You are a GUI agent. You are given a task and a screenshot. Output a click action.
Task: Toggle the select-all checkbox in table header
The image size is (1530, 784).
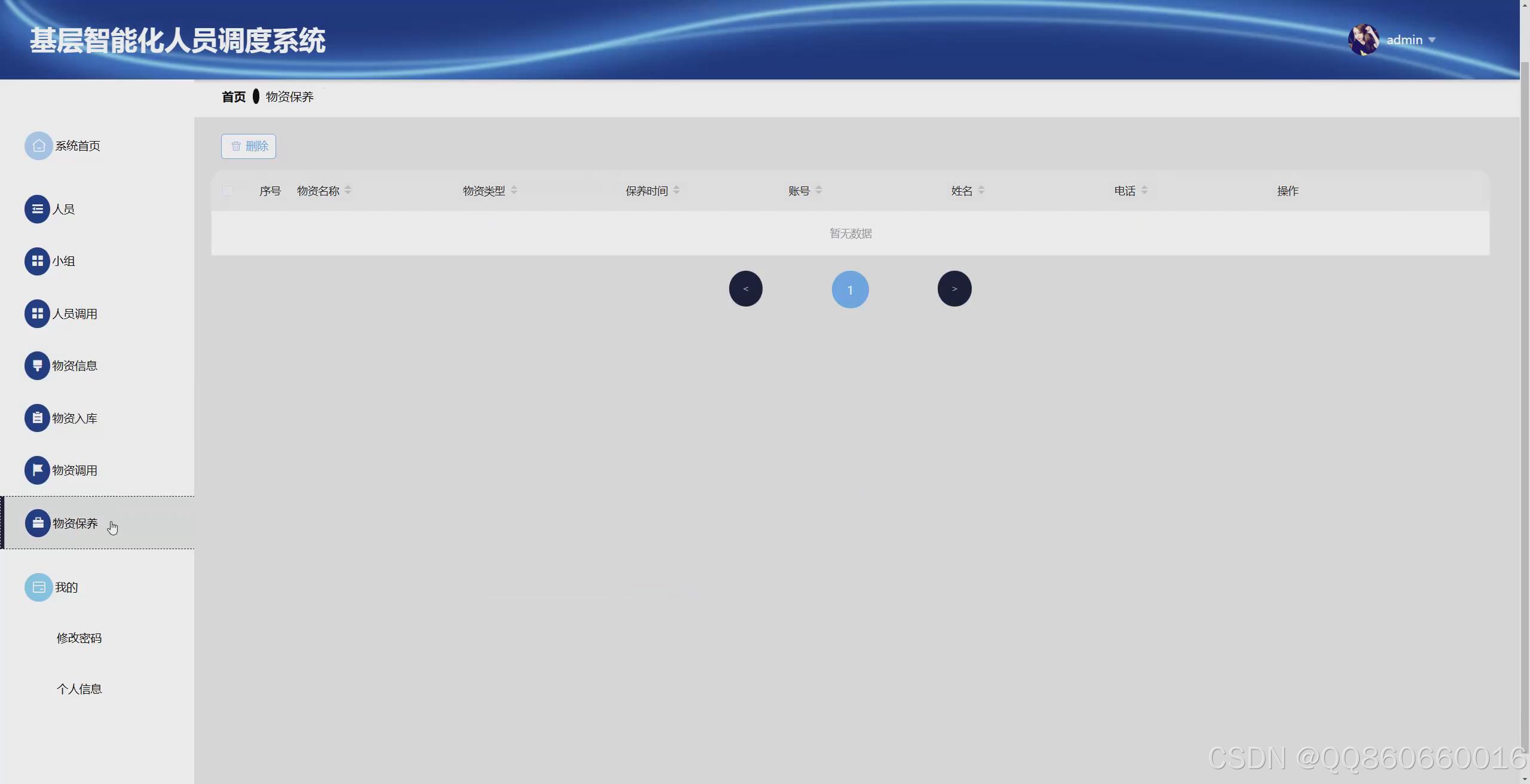[x=227, y=191]
